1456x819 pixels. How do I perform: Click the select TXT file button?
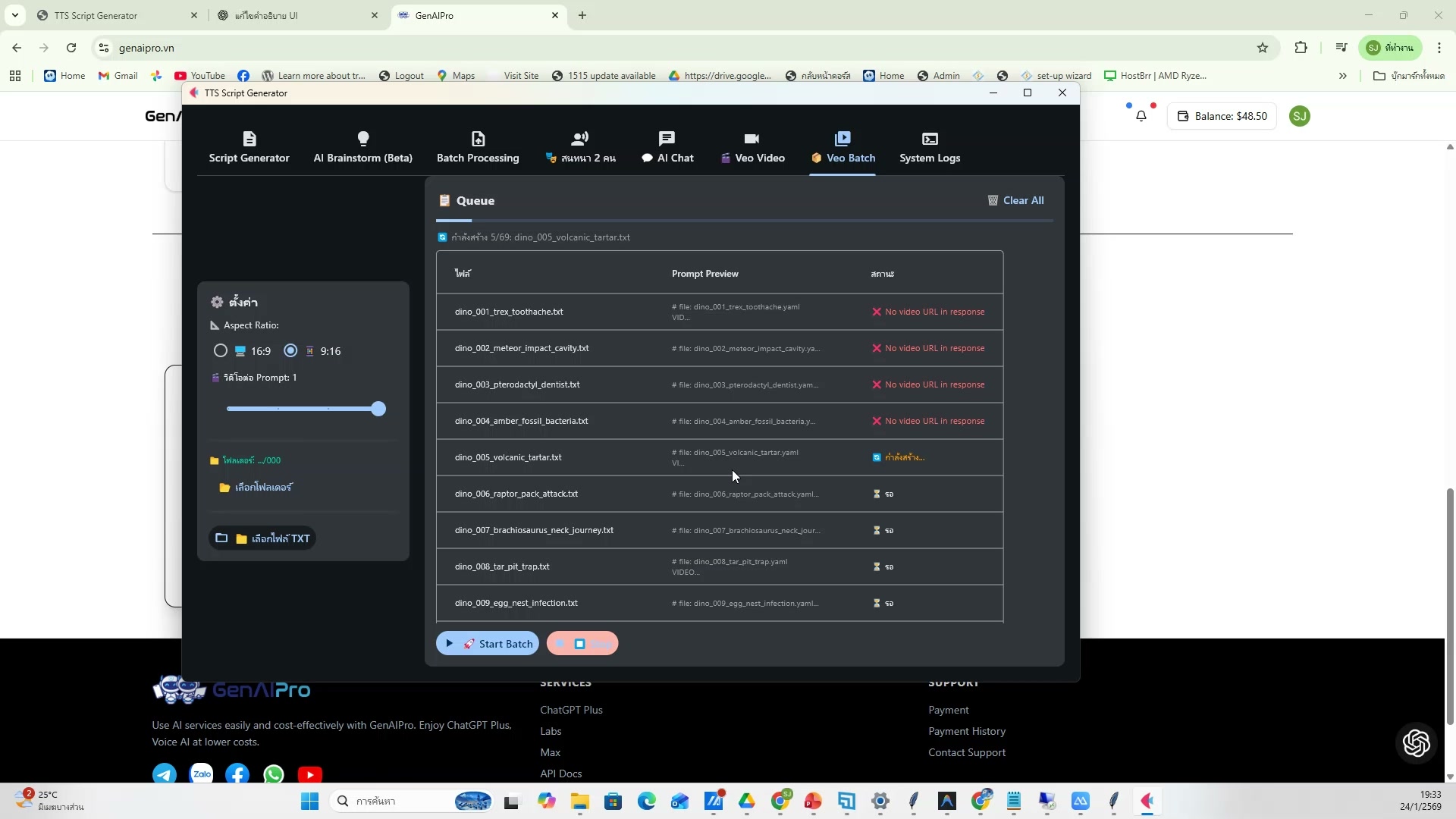262,538
